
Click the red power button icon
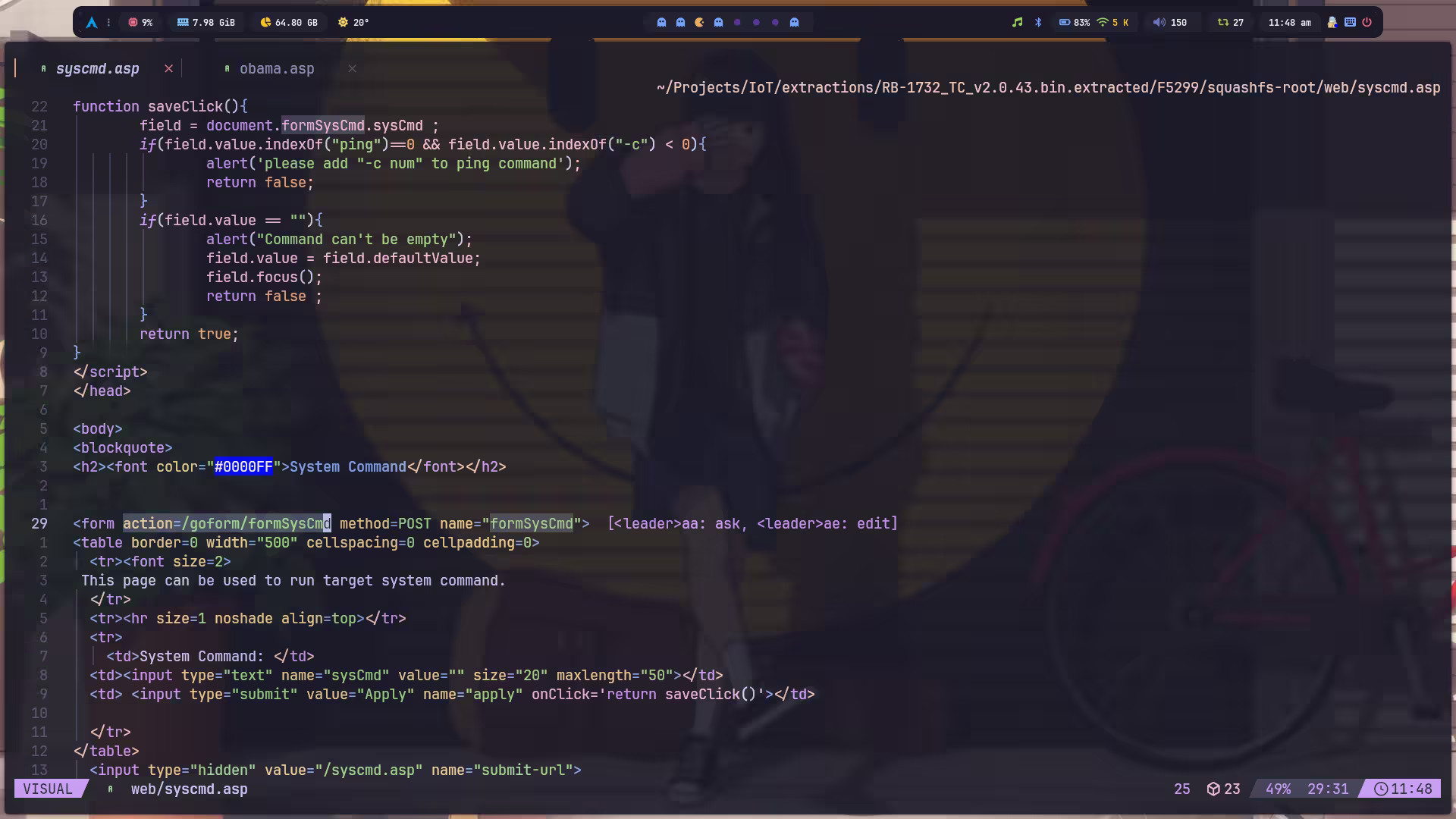click(x=1367, y=23)
